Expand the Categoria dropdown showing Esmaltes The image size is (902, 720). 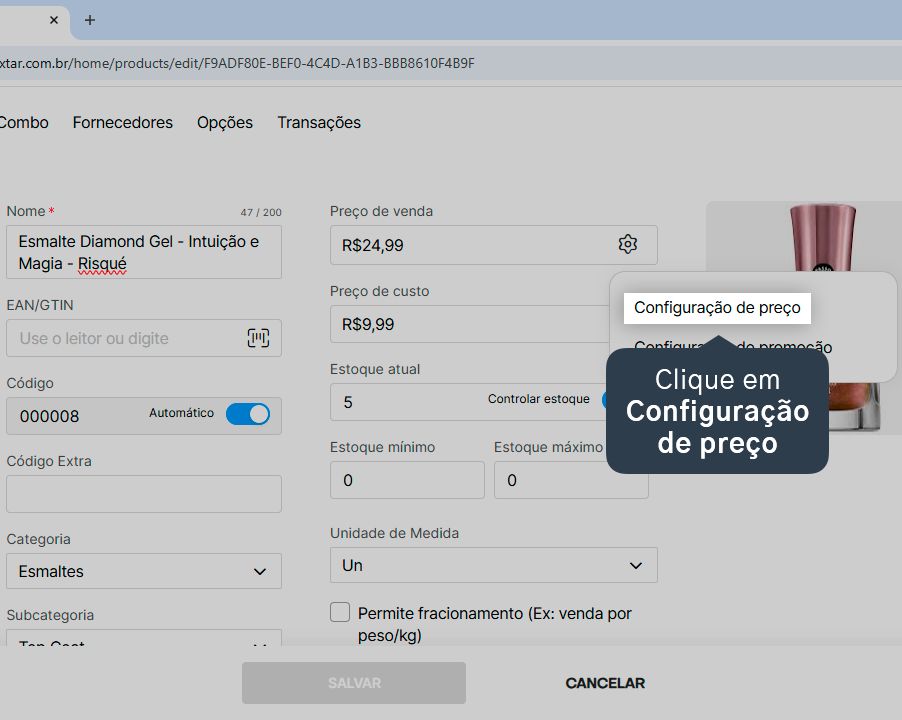[144, 571]
